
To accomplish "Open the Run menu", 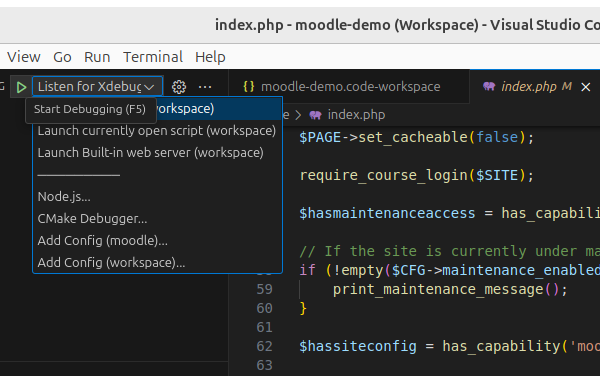I will 97,57.
